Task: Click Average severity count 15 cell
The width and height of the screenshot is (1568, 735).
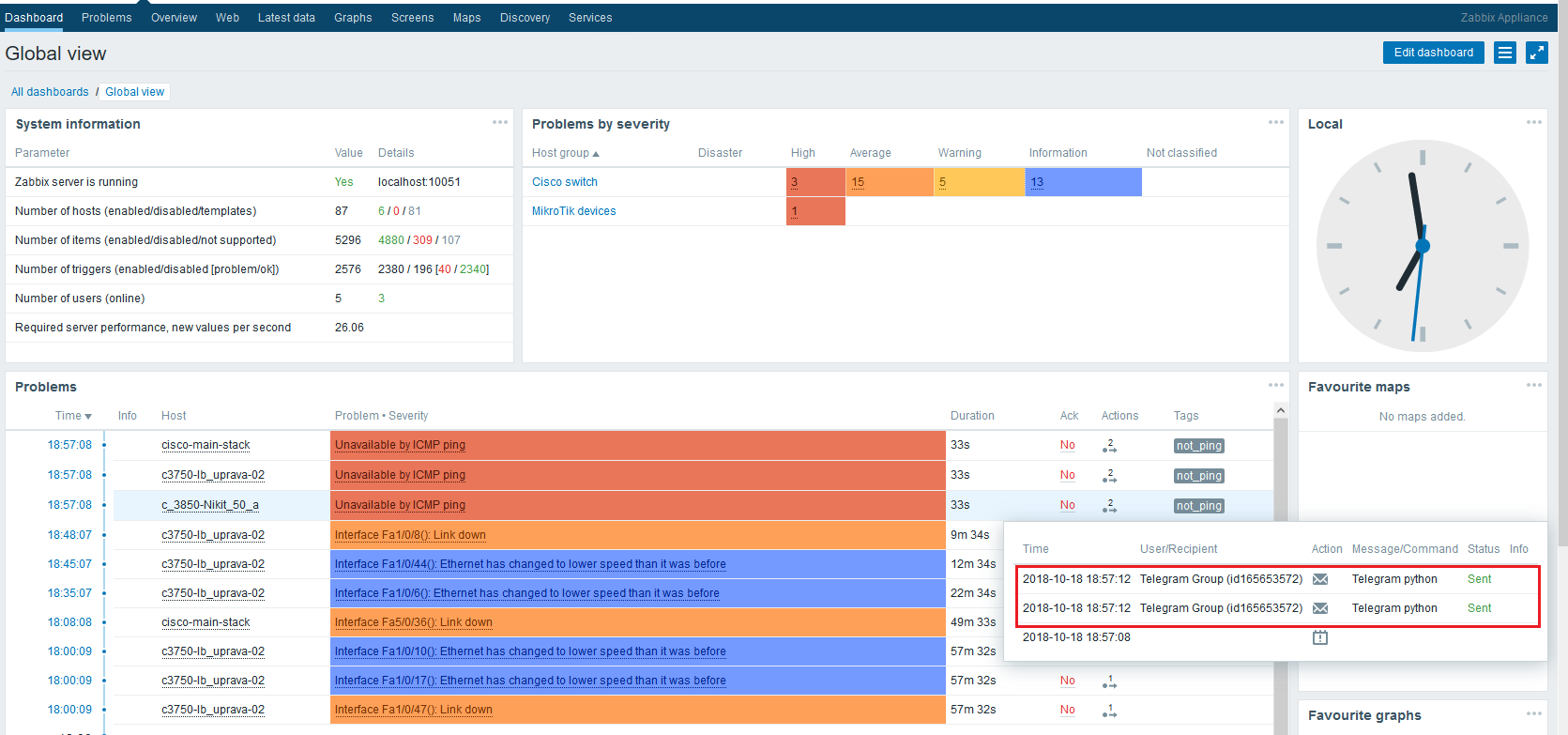Action: (x=858, y=182)
